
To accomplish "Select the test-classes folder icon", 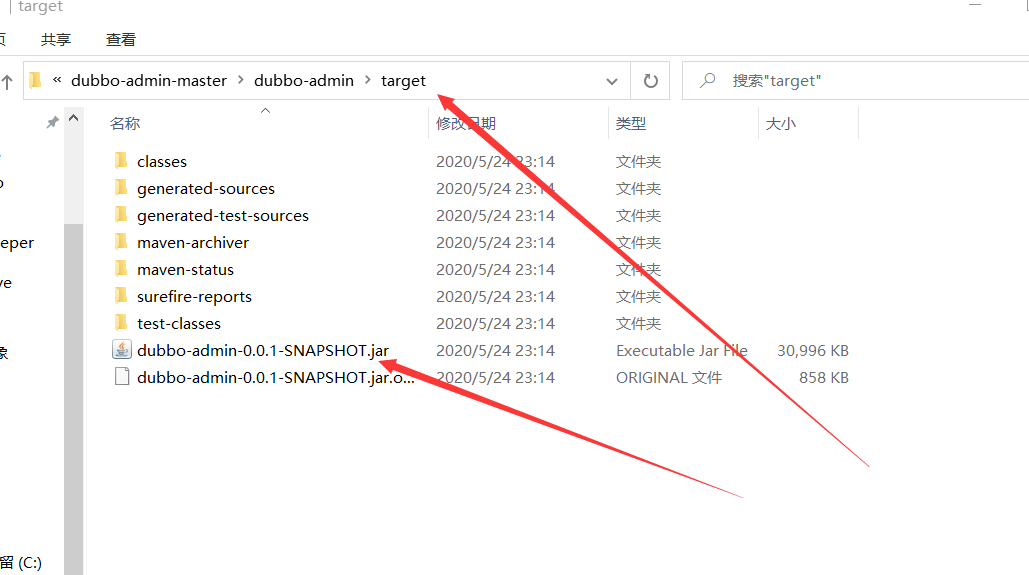I will [121, 322].
